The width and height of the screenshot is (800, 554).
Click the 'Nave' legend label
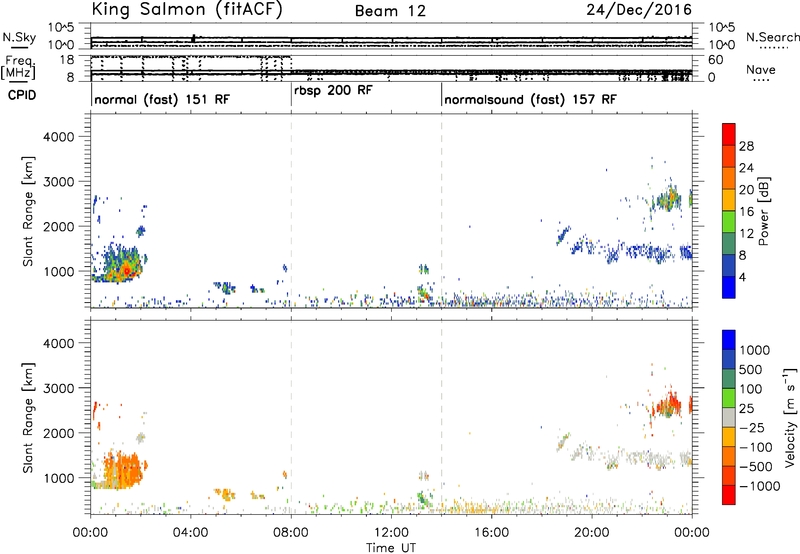761,69
